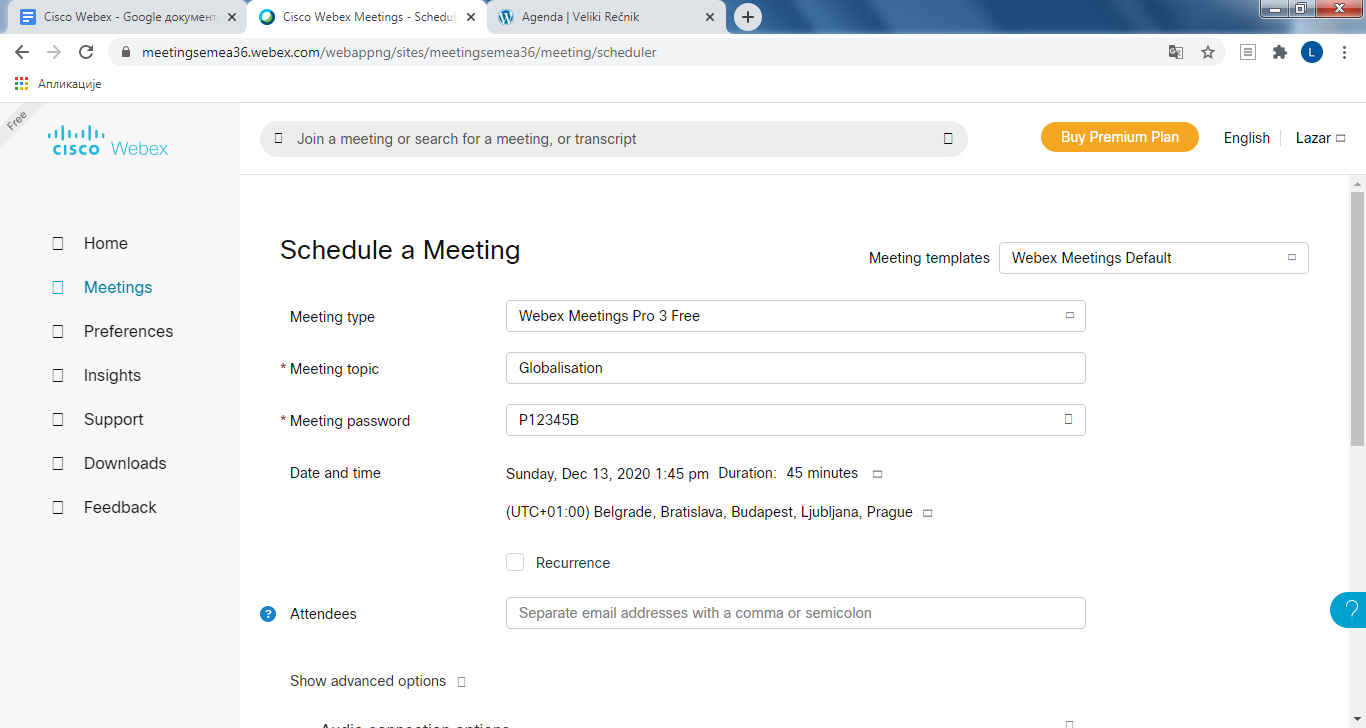Image resolution: width=1366 pixels, height=728 pixels.
Task: Open the Meeting templates dropdown
Action: (x=1154, y=258)
